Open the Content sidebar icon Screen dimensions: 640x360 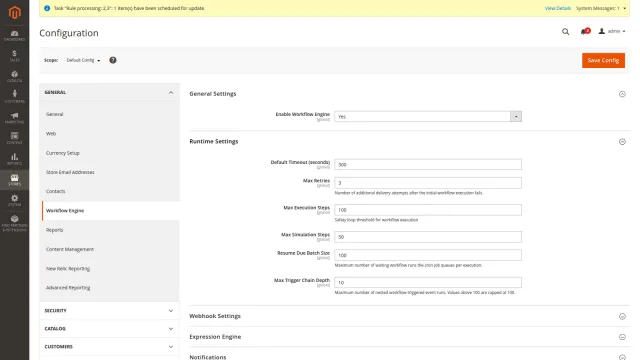click(15, 138)
